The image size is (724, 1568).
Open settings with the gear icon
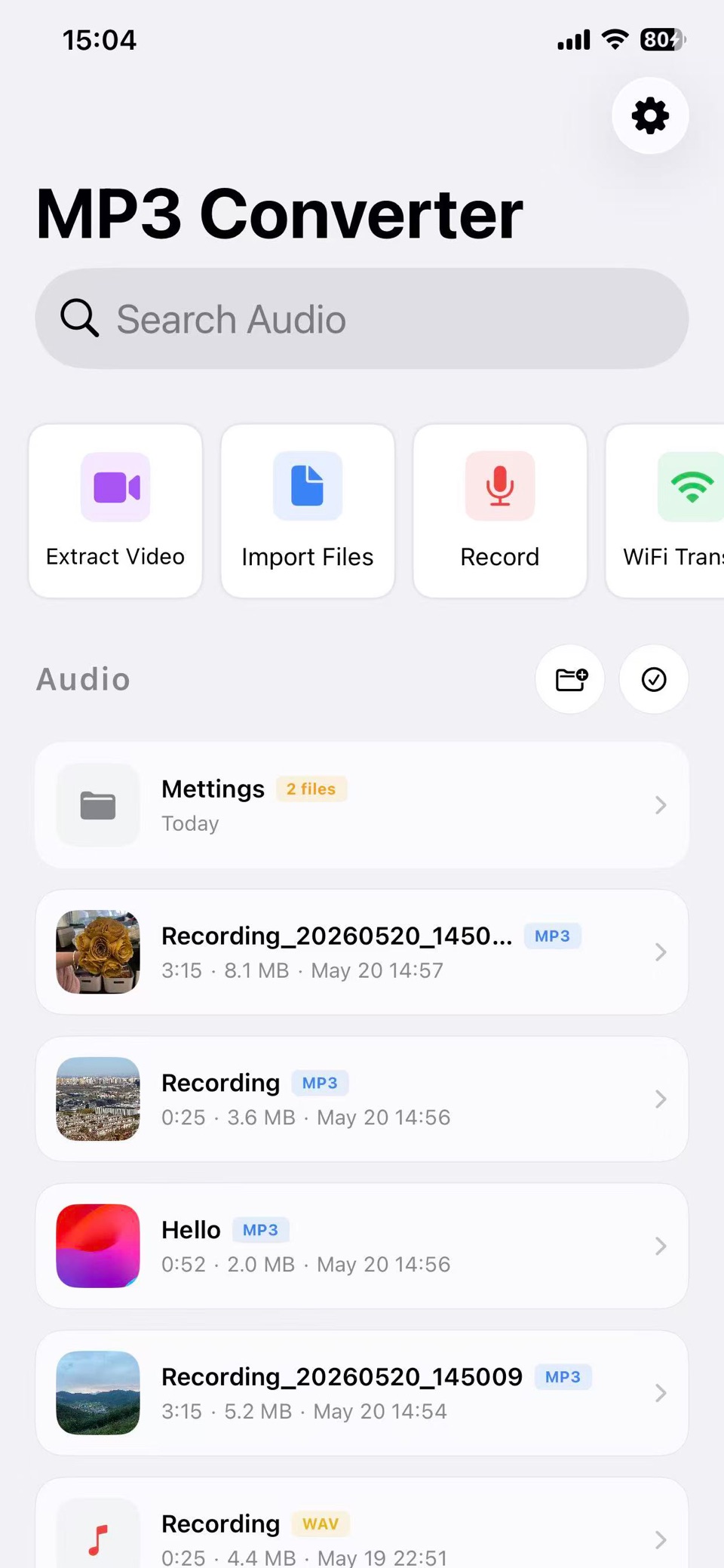[650, 116]
